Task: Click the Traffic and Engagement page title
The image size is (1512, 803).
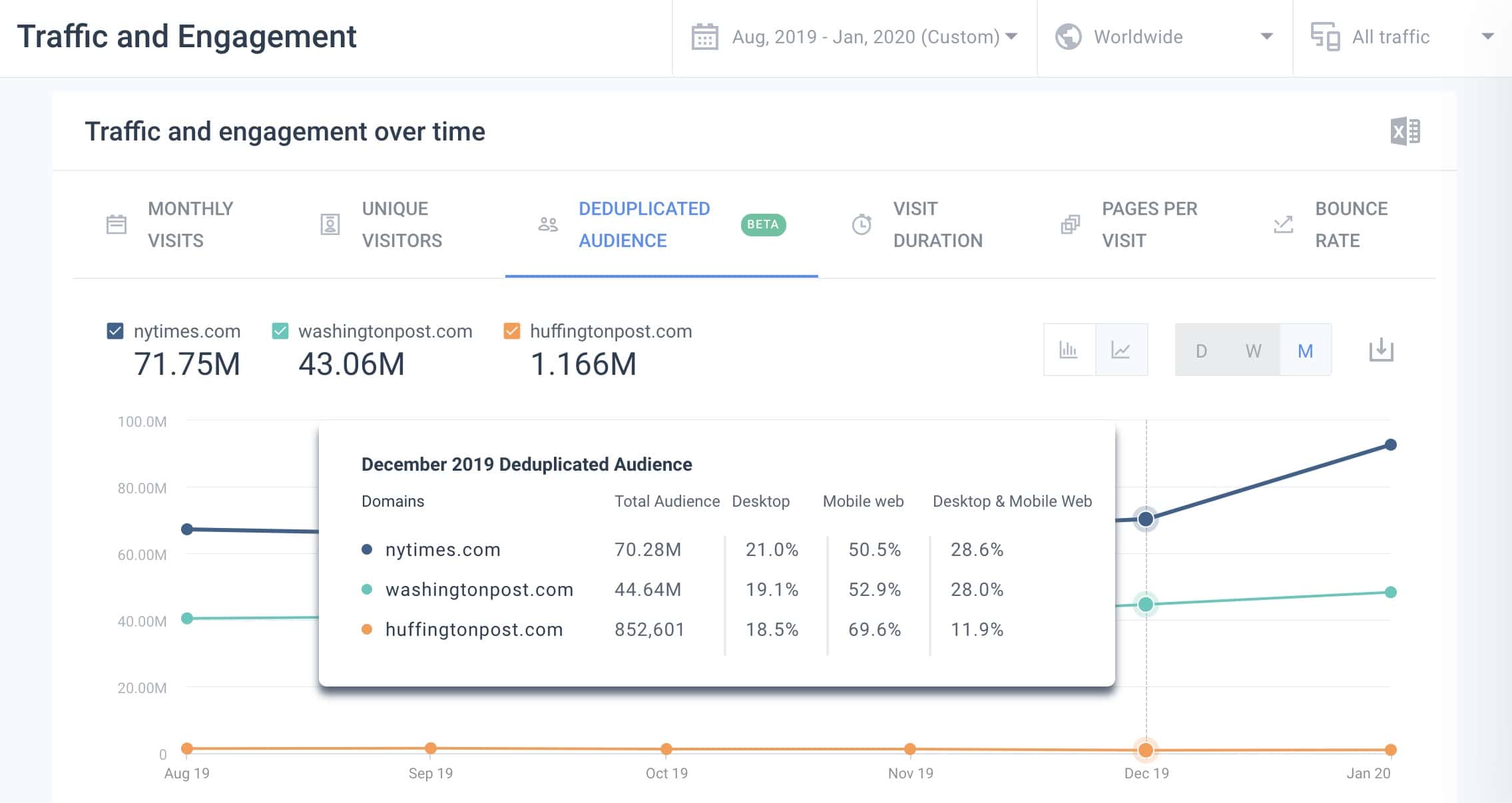Action: [x=187, y=37]
